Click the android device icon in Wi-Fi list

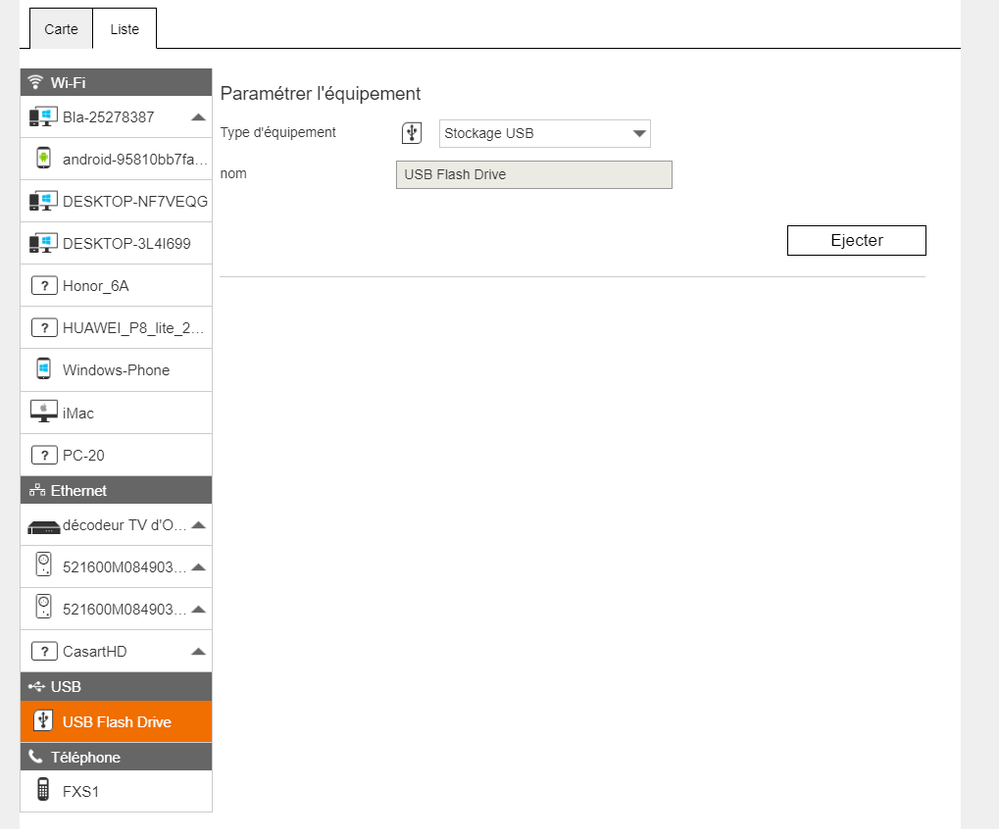[43, 159]
